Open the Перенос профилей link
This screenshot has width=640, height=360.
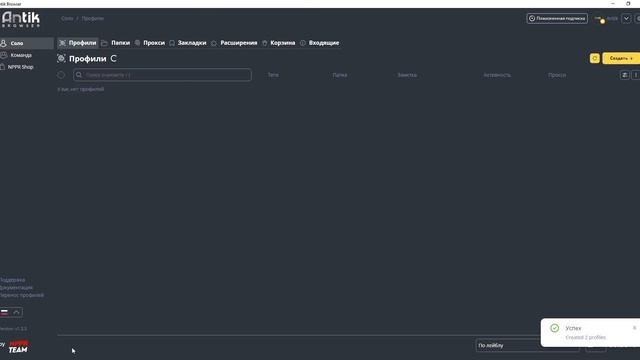(22, 295)
